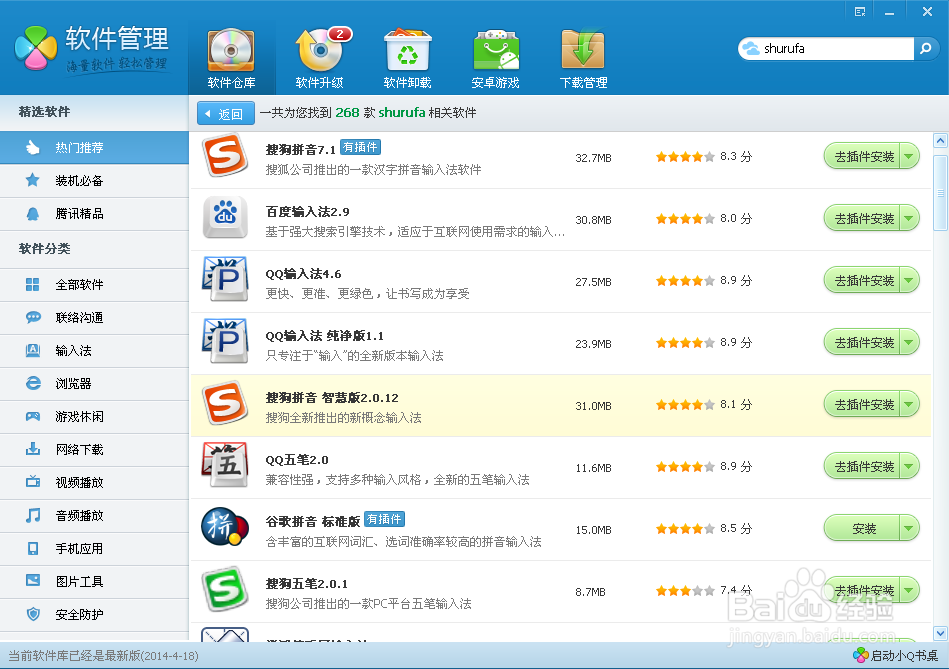The height and width of the screenshot is (669, 949).
Task: Click the scrollbar down arrow
Action: coord(940,633)
